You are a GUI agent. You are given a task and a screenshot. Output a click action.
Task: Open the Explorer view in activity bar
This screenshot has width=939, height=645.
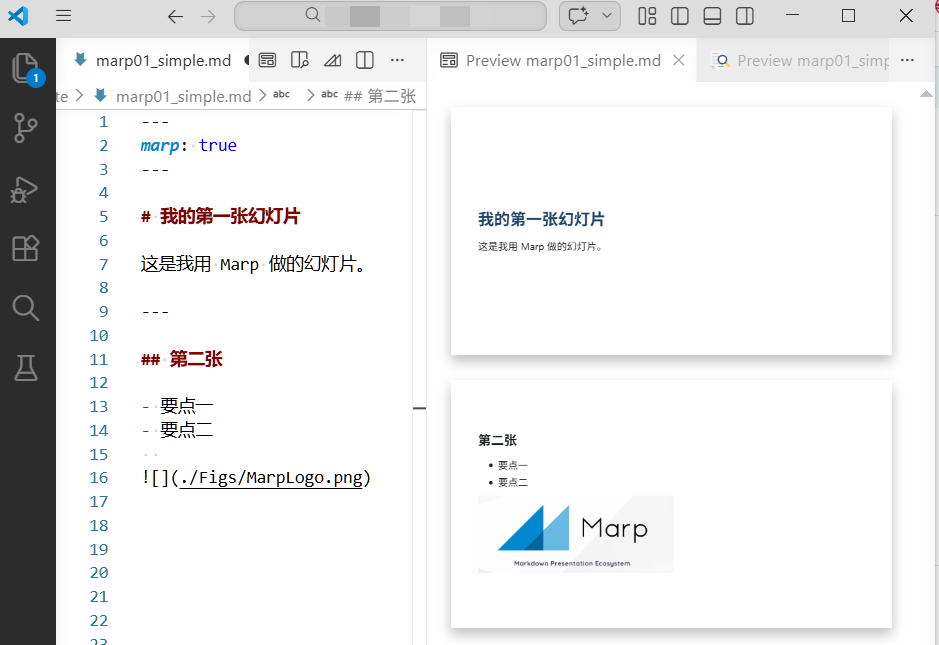pyautogui.click(x=25, y=68)
